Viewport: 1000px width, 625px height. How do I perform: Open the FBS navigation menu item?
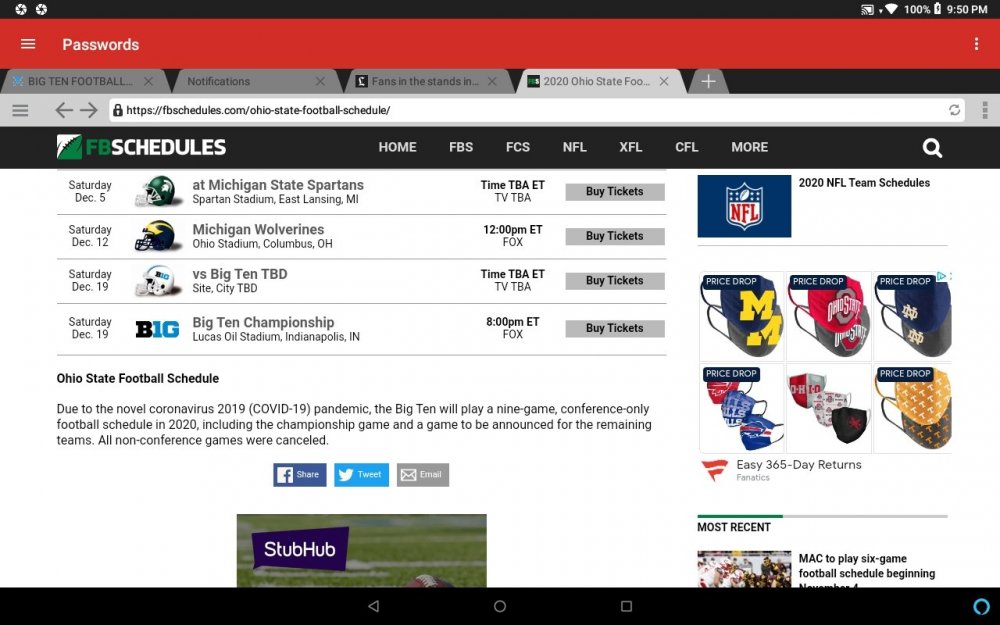click(x=460, y=147)
